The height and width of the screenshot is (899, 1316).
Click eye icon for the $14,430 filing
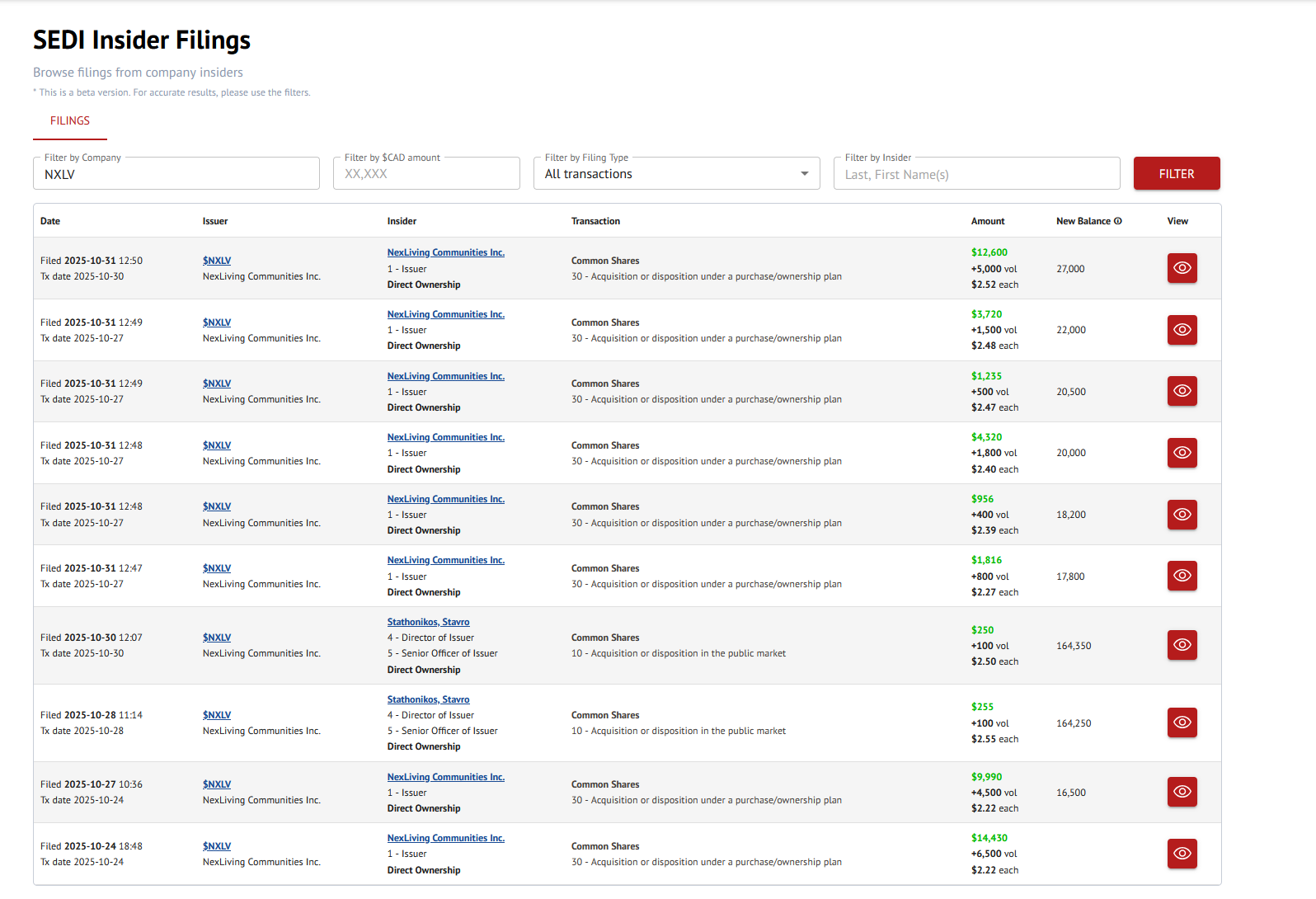[x=1182, y=854]
